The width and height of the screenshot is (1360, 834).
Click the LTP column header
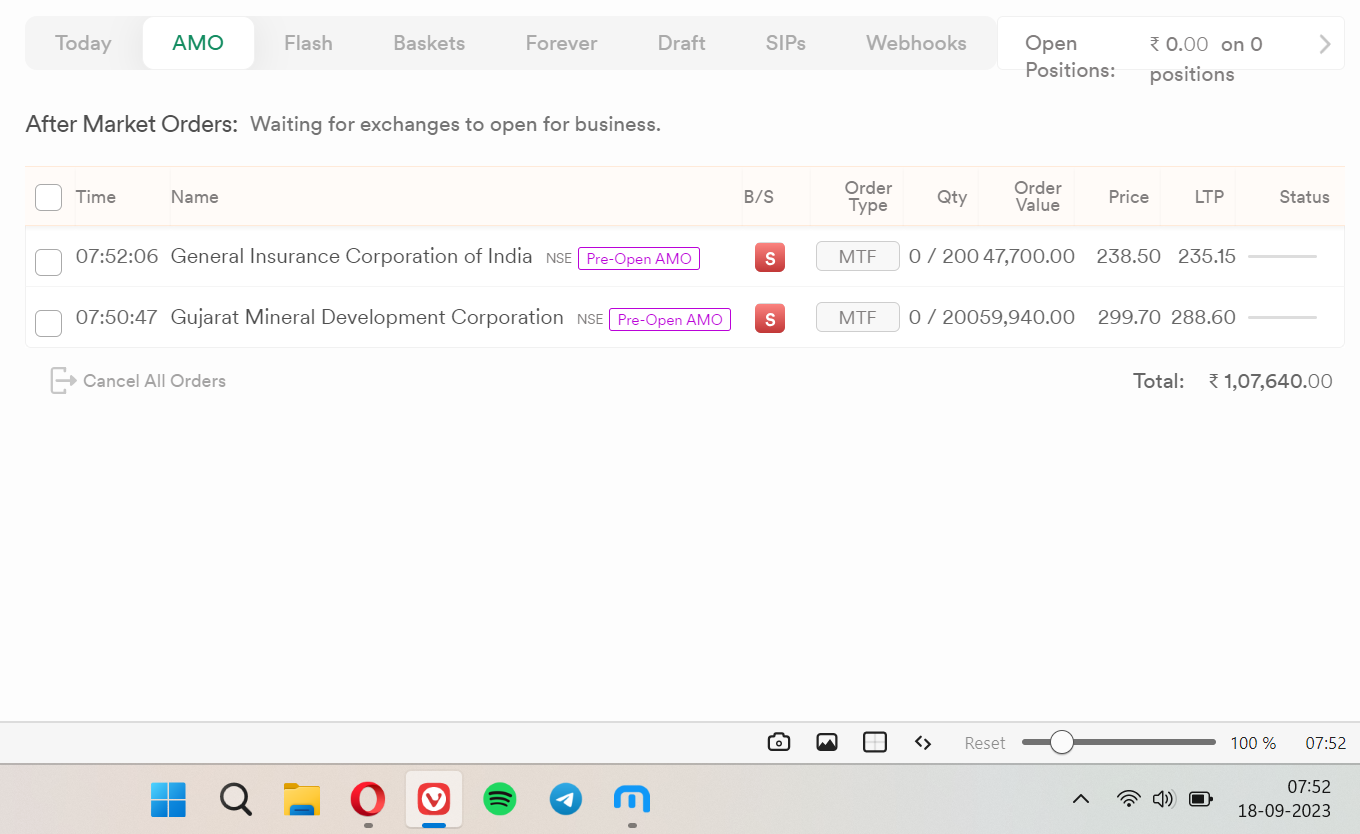pyautogui.click(x=1209, y=197)
